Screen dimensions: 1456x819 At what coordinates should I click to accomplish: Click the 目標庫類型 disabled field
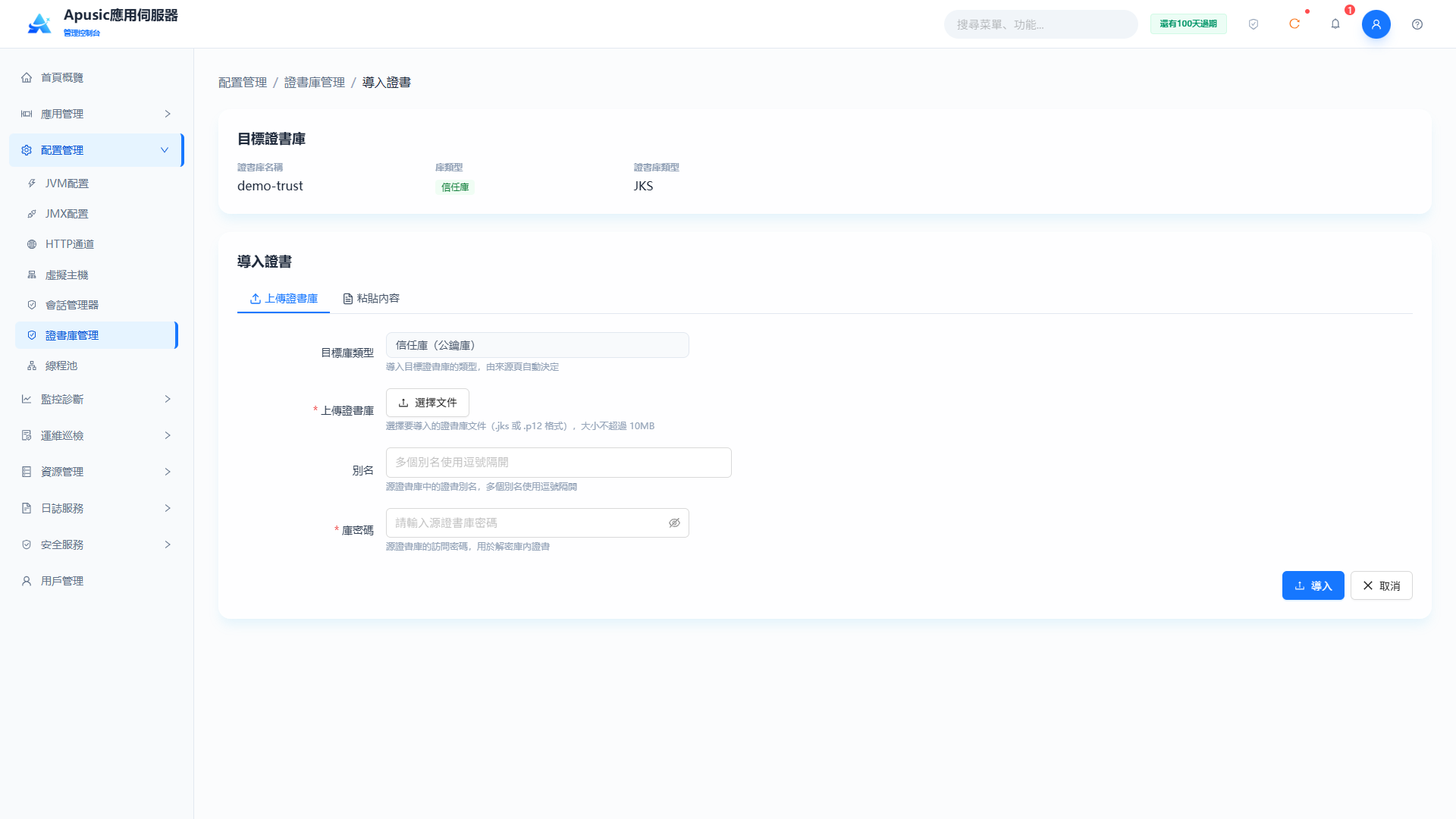click(538, 345)
